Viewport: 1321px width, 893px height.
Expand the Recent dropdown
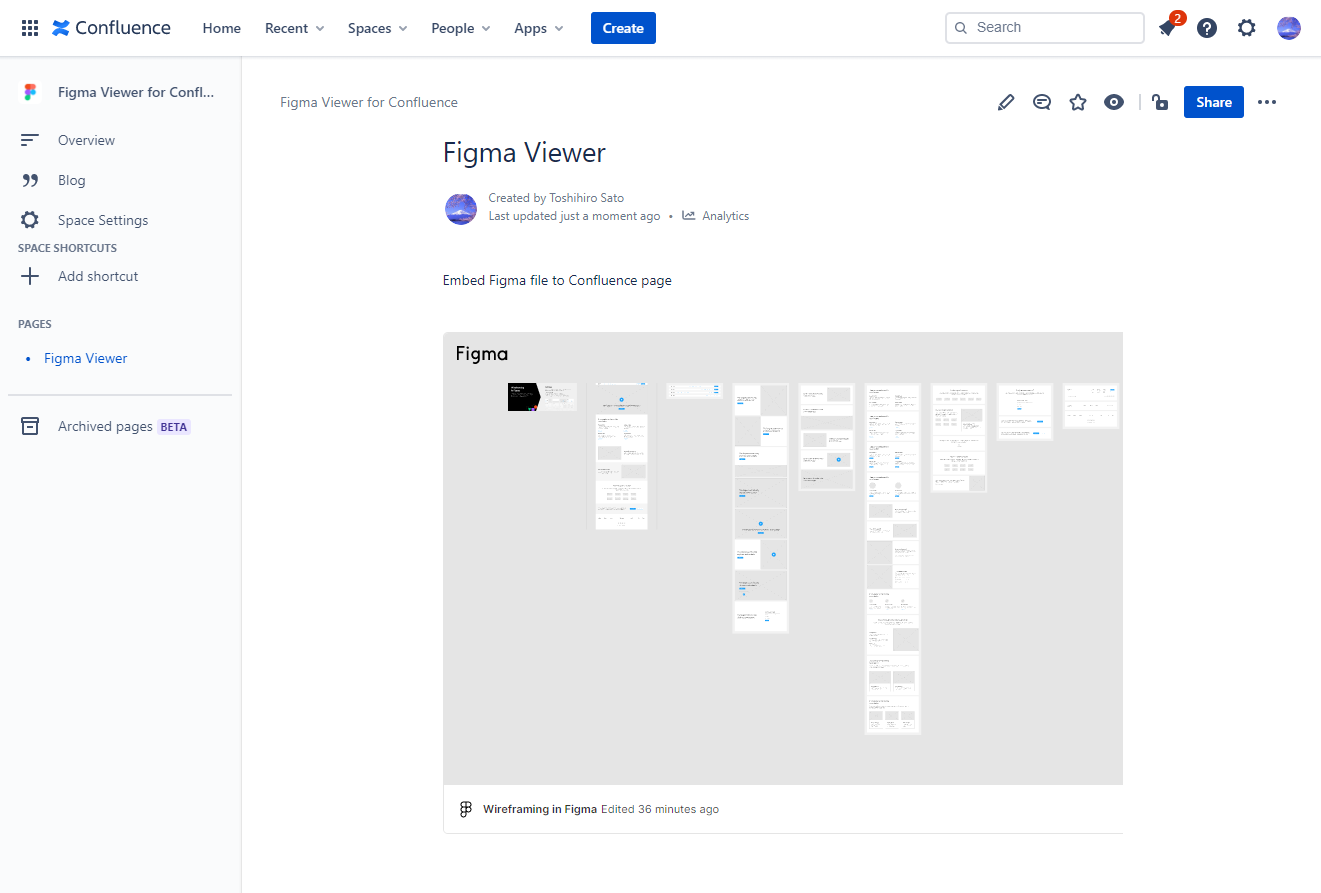[x=295, y=28]
